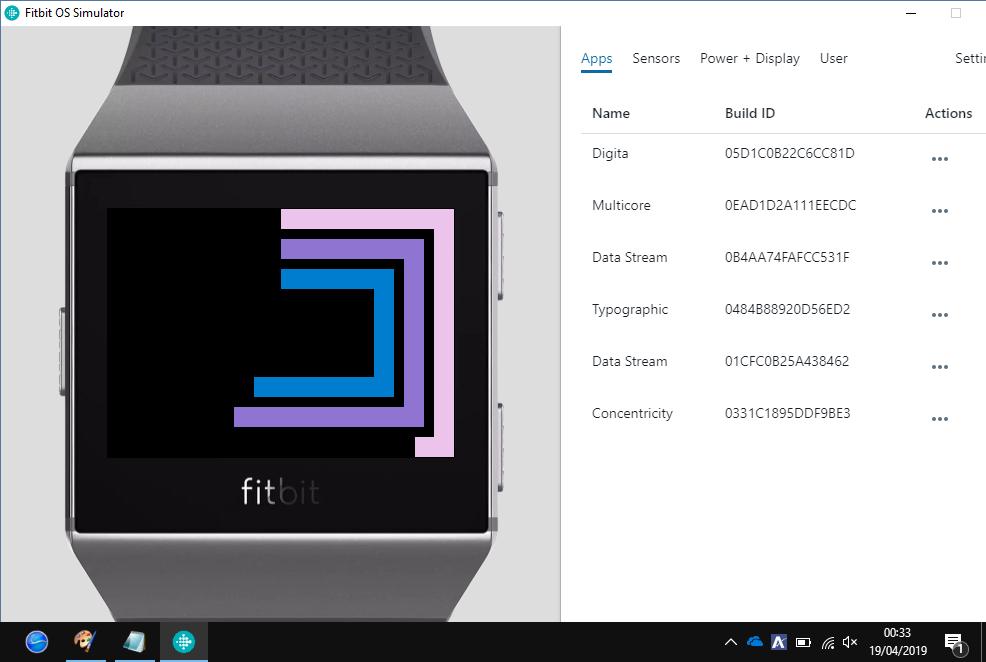Open actions menu for Digita app
Screen dimensions: 986x662
point(939,159)
